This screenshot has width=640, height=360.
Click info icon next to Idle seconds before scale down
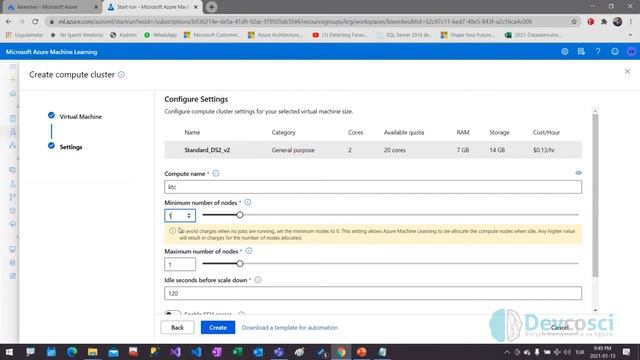[x=258, y=280]
